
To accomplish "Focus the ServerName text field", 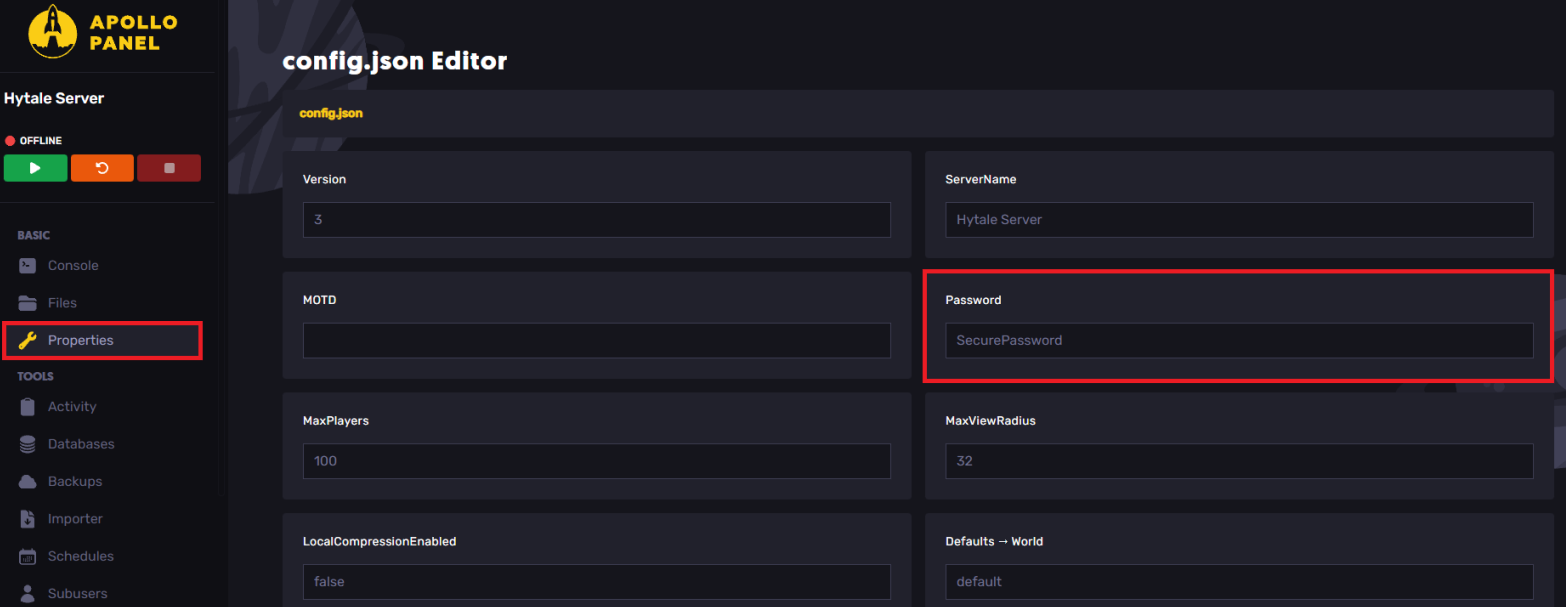I will click(1238, 220).
